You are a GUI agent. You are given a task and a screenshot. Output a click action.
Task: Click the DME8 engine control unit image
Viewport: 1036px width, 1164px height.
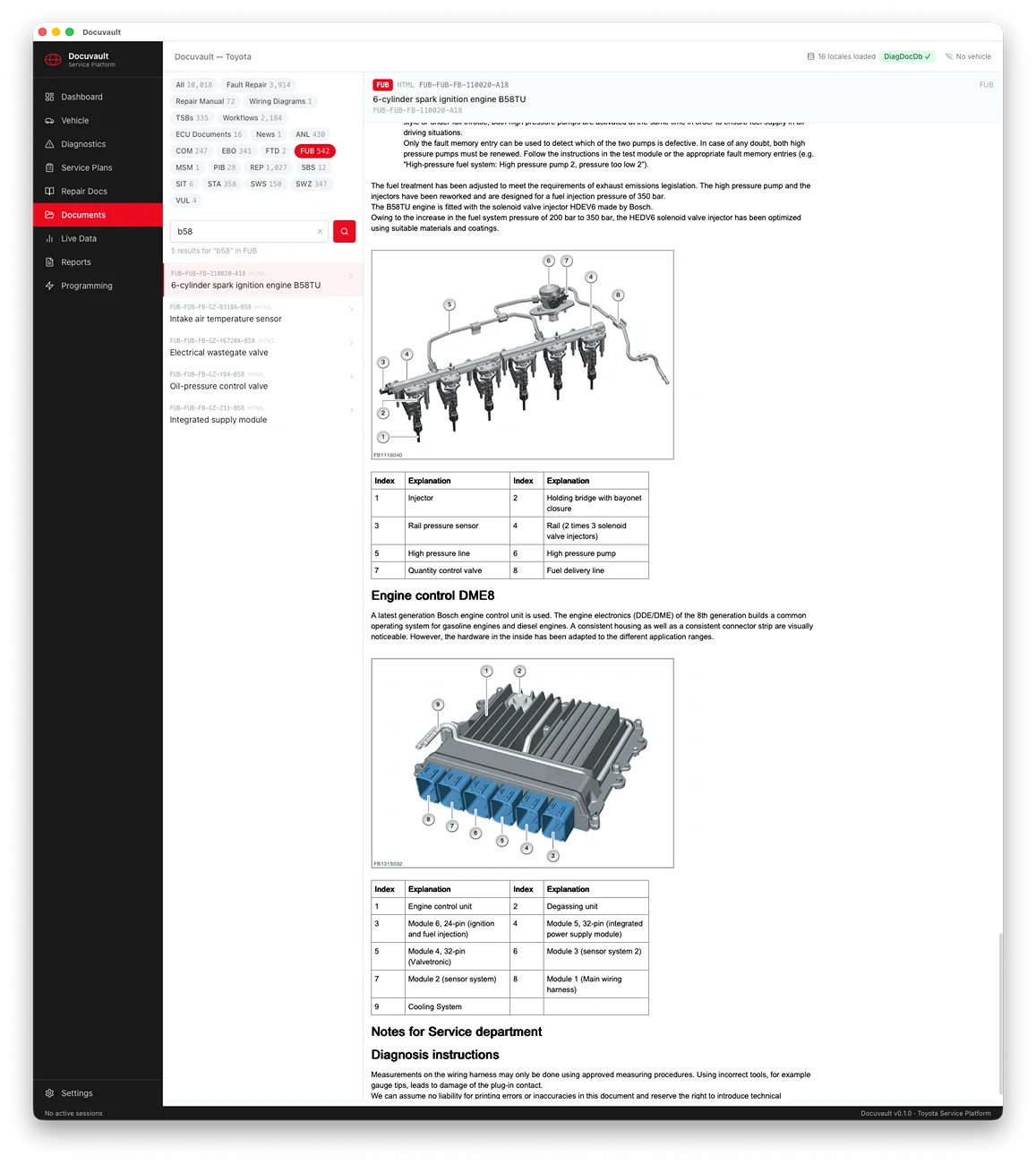pos(522,763)
